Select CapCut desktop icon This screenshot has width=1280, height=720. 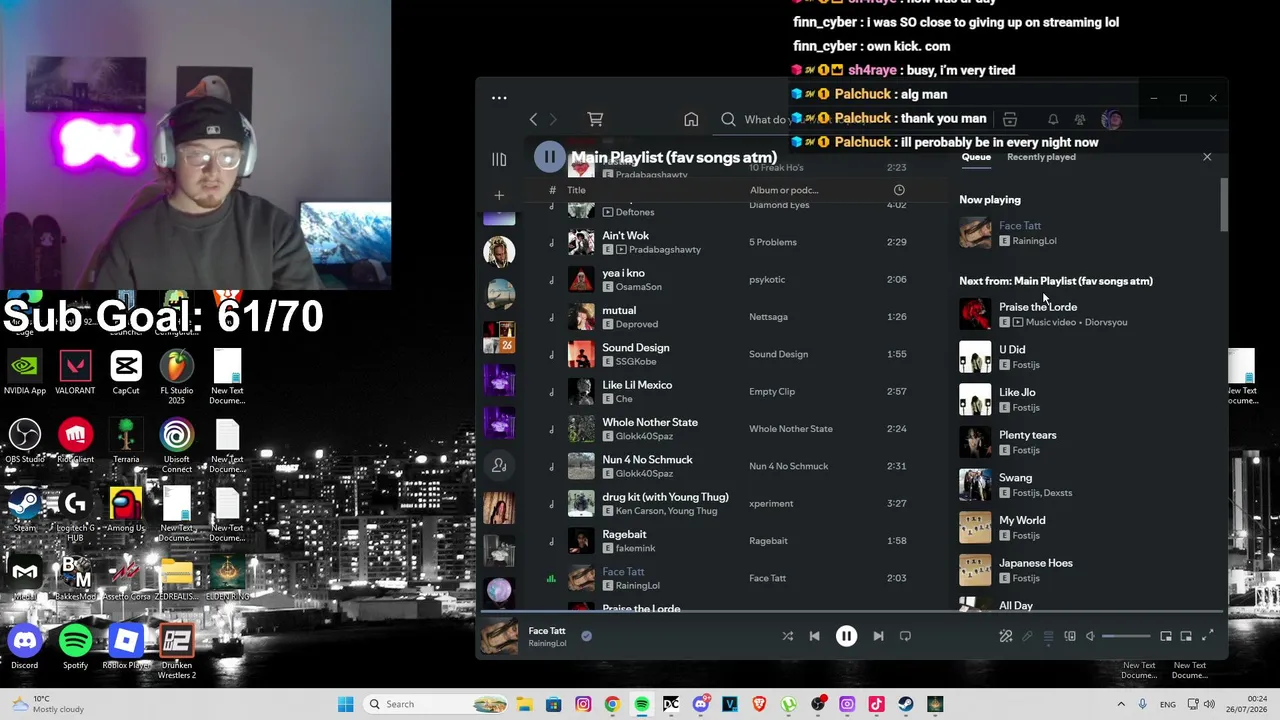coord(126,372)
